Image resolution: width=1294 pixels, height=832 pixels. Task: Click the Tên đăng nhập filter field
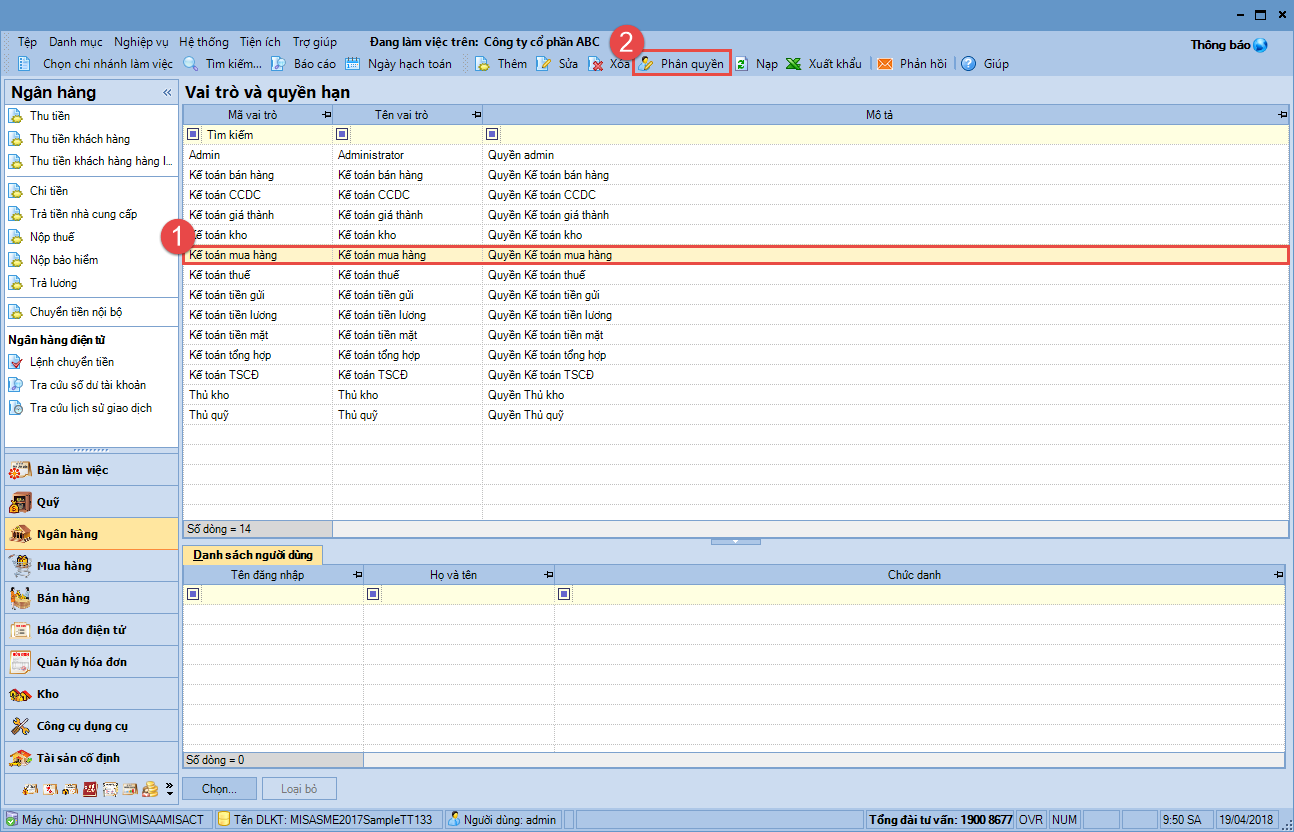click(280, 594)
